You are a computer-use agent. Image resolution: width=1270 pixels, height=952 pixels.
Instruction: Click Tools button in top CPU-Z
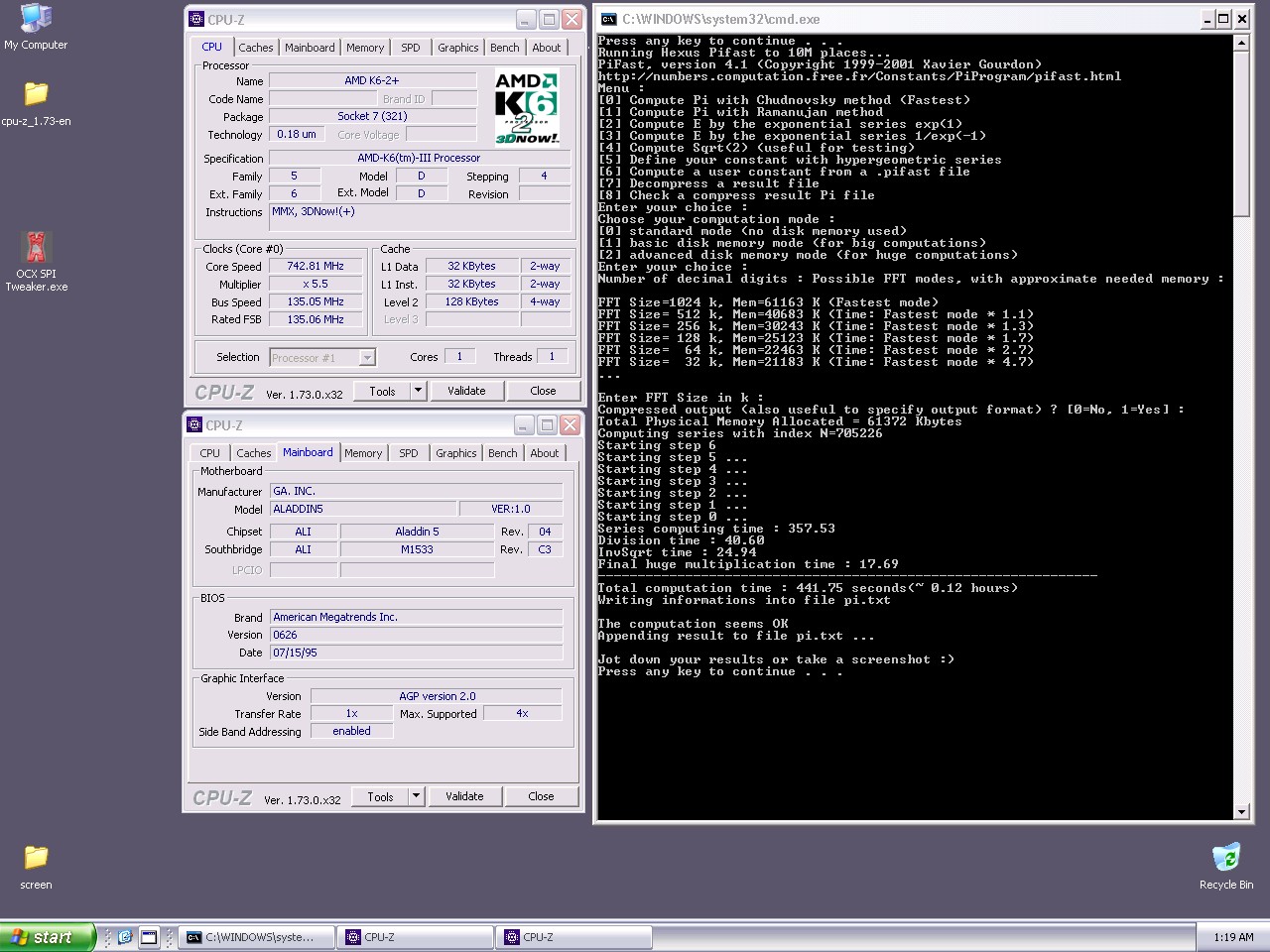click(382, 391)
